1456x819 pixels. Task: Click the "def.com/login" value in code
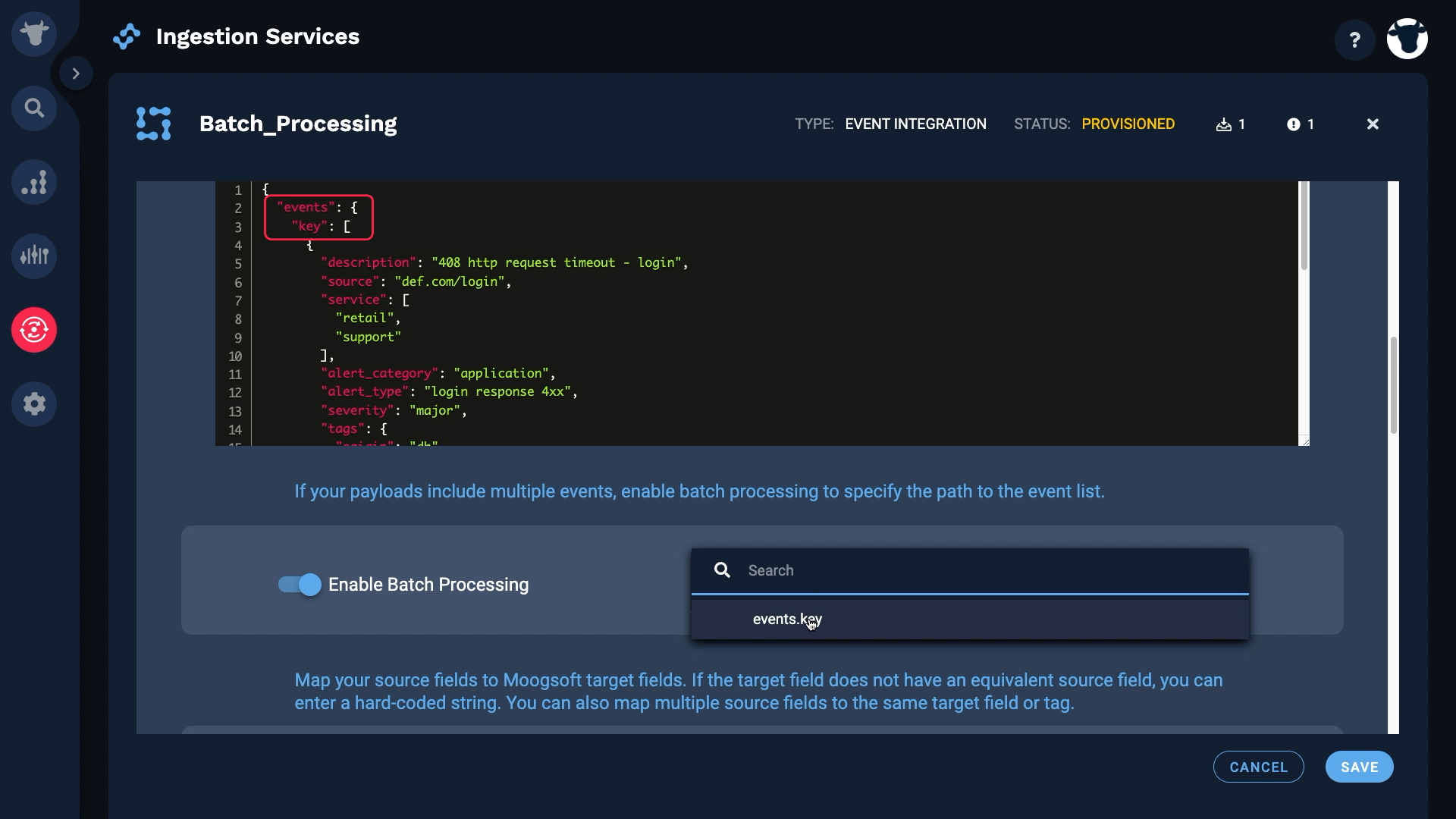pyautogui.click(x=449, y=281)
